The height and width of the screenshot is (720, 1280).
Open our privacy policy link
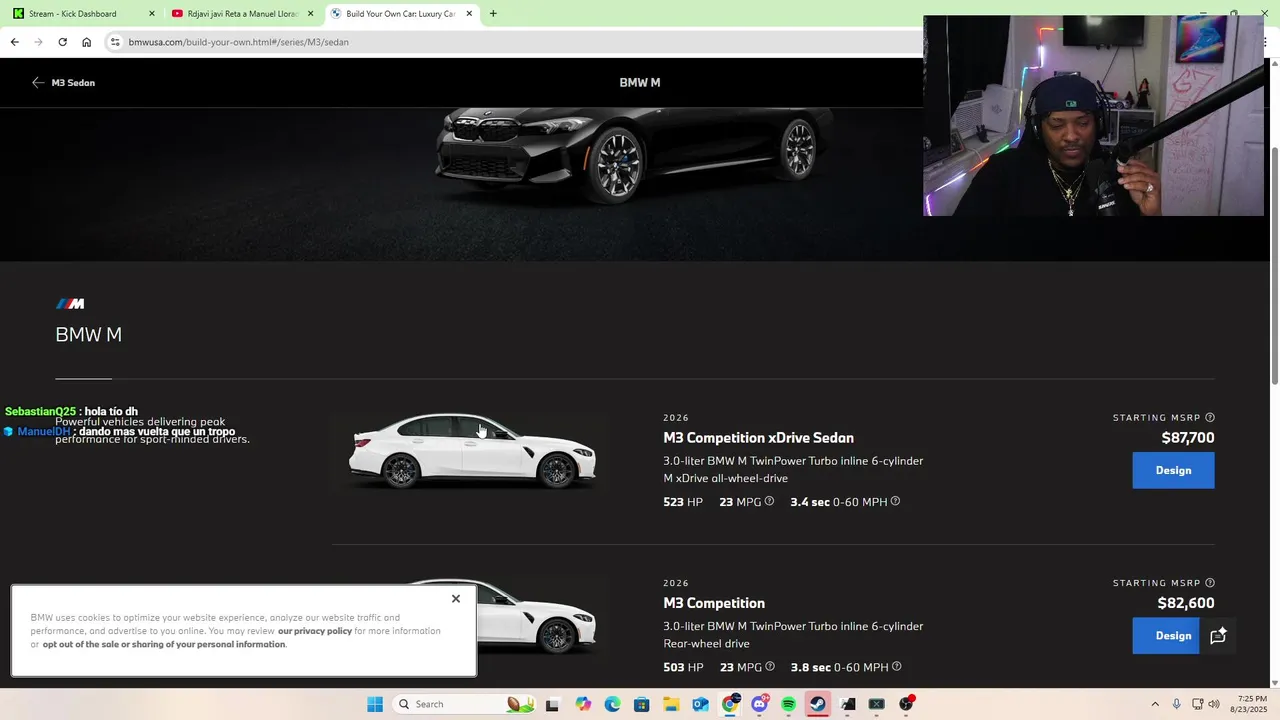[x=315, y=631]
